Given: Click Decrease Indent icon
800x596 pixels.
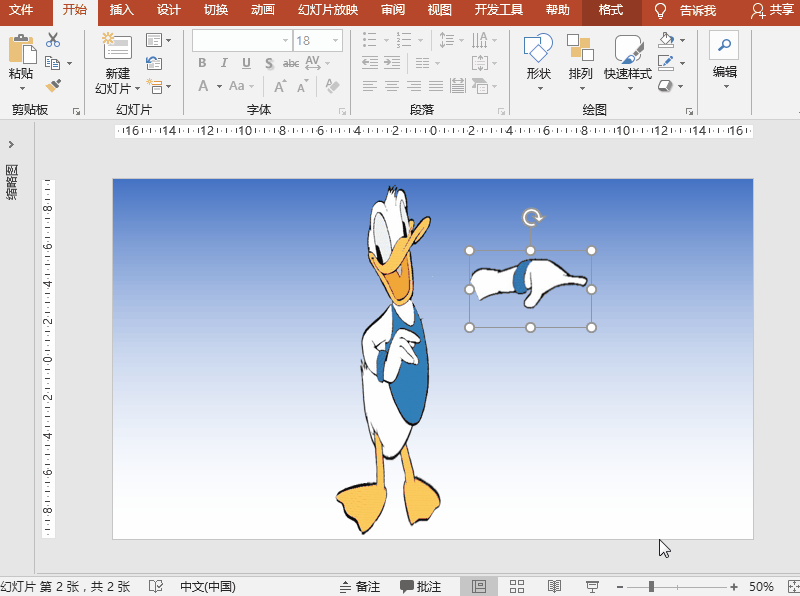Looking at the screenshot, I should 370,63.
